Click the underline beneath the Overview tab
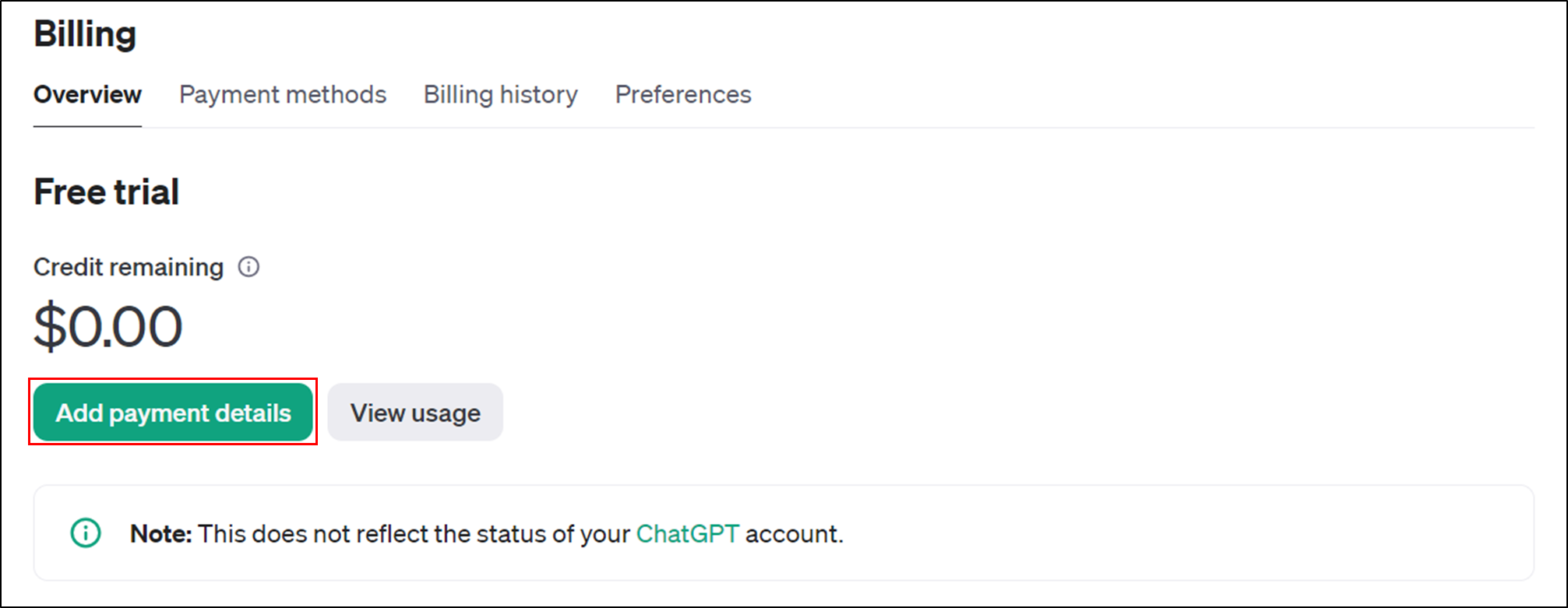1568x608 pixels. click(x=87, y=126)
